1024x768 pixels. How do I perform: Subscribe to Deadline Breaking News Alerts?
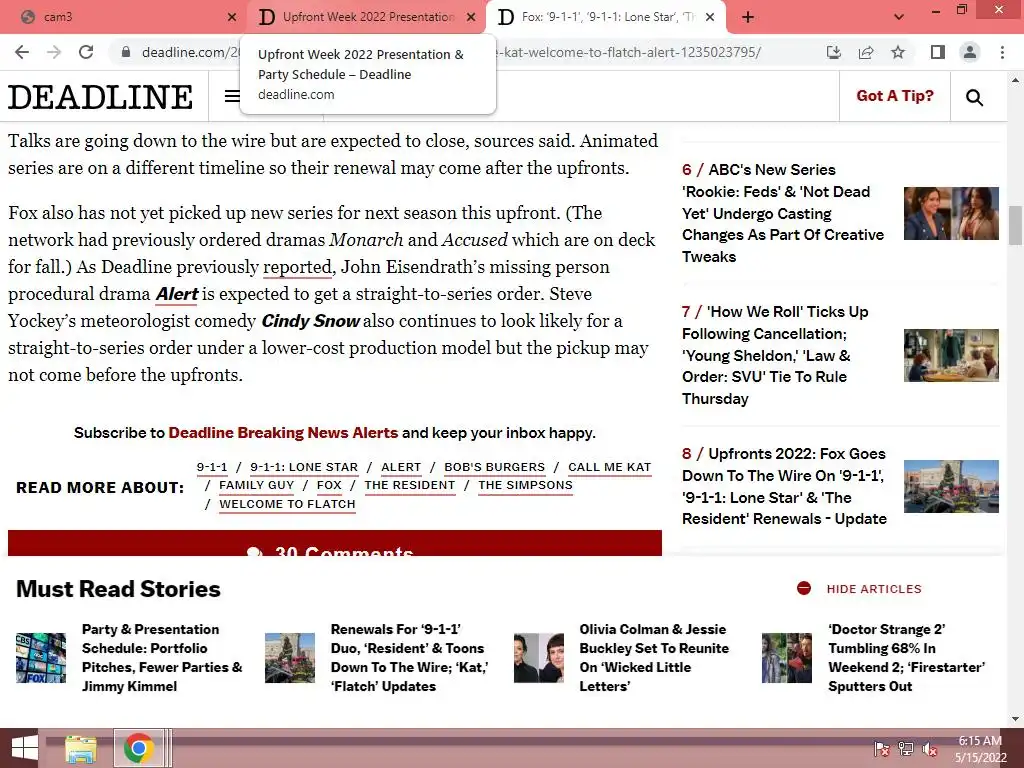[283, 433]
